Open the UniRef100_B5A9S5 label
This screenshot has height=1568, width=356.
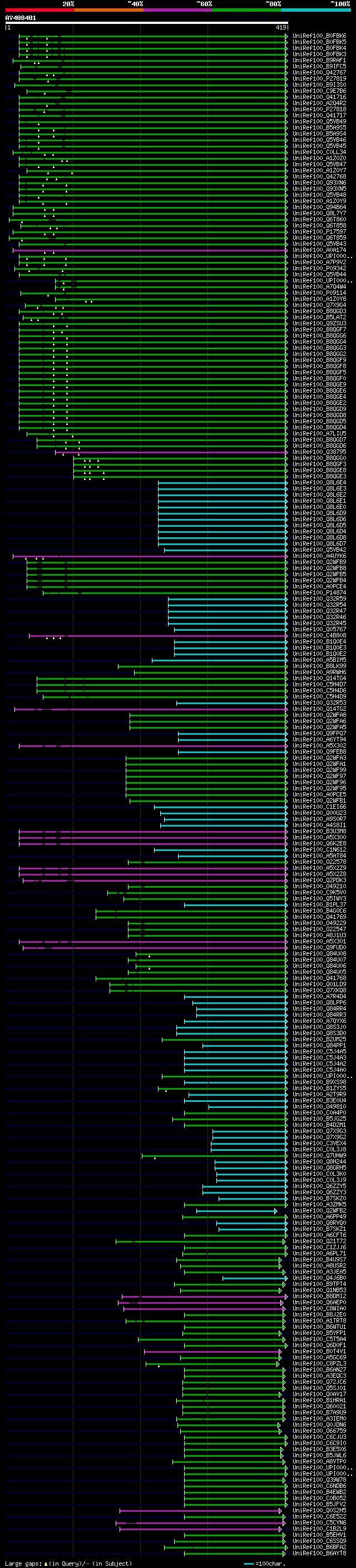pyautogui.click(x=319, y=128)
